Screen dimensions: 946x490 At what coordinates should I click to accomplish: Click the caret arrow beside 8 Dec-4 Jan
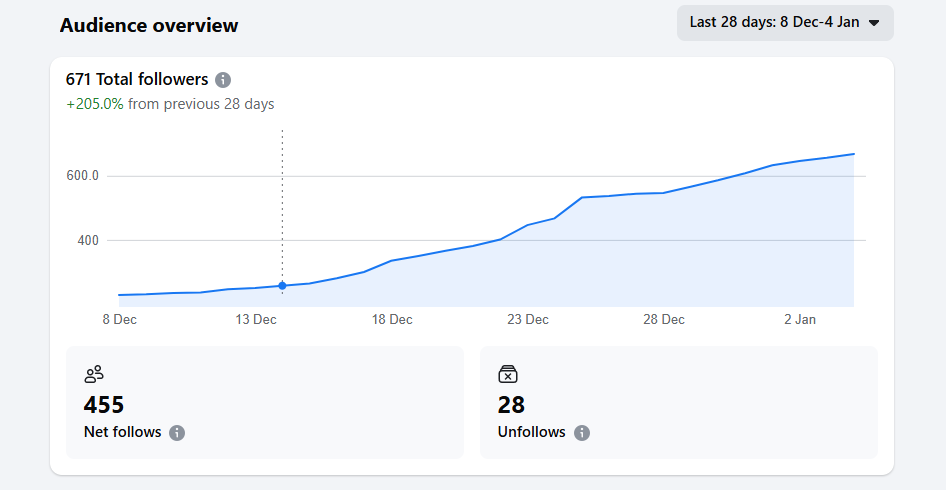[x=874, y=23]
